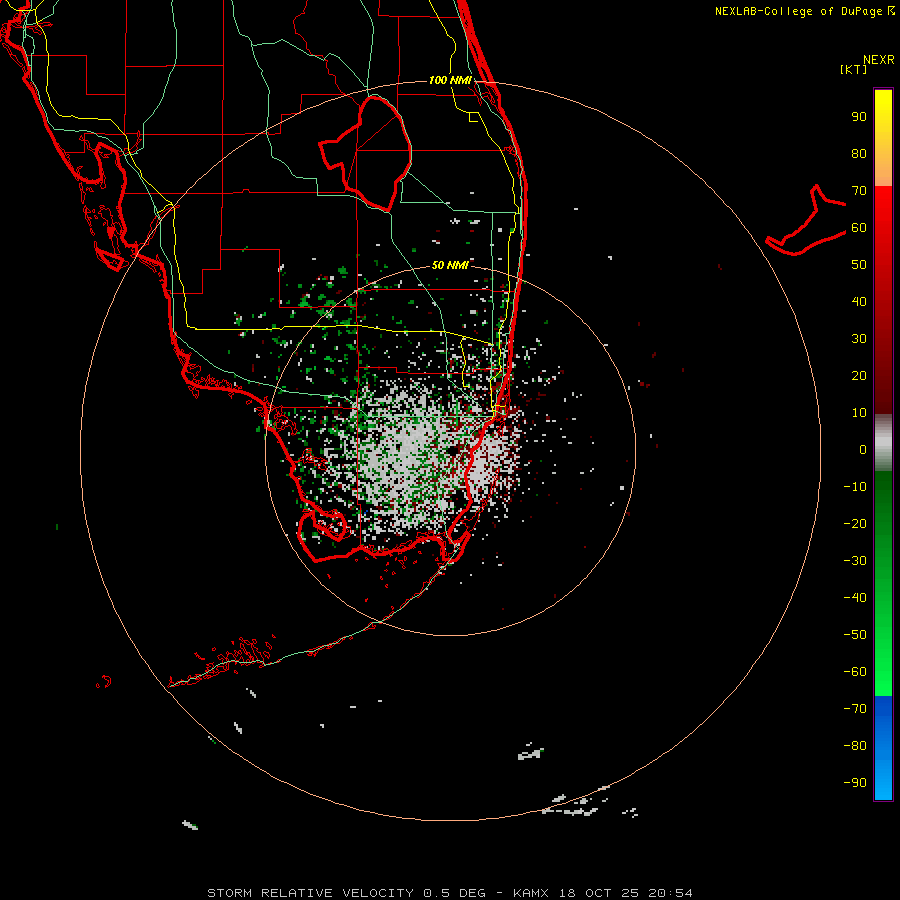Click the red island outline east of Florida
This screenshot has width=900, height=900.
(x=806, y=221)
